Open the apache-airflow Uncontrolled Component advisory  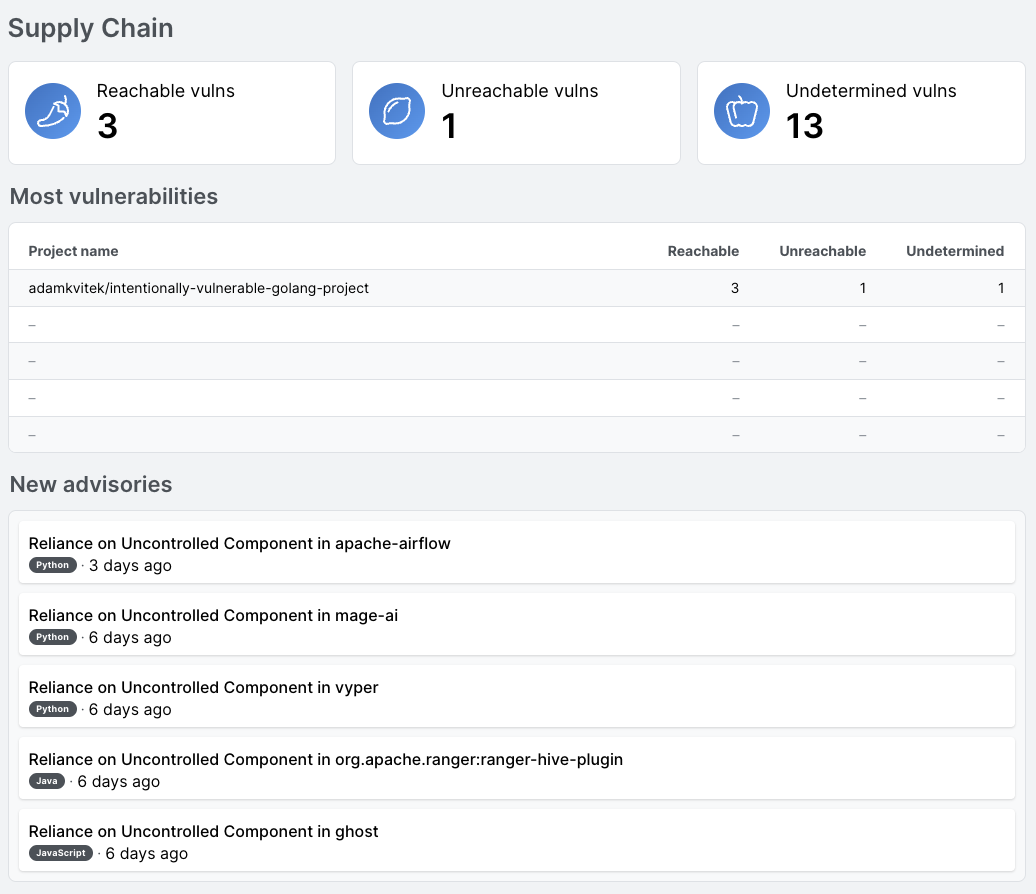click(x=240, y=543)
